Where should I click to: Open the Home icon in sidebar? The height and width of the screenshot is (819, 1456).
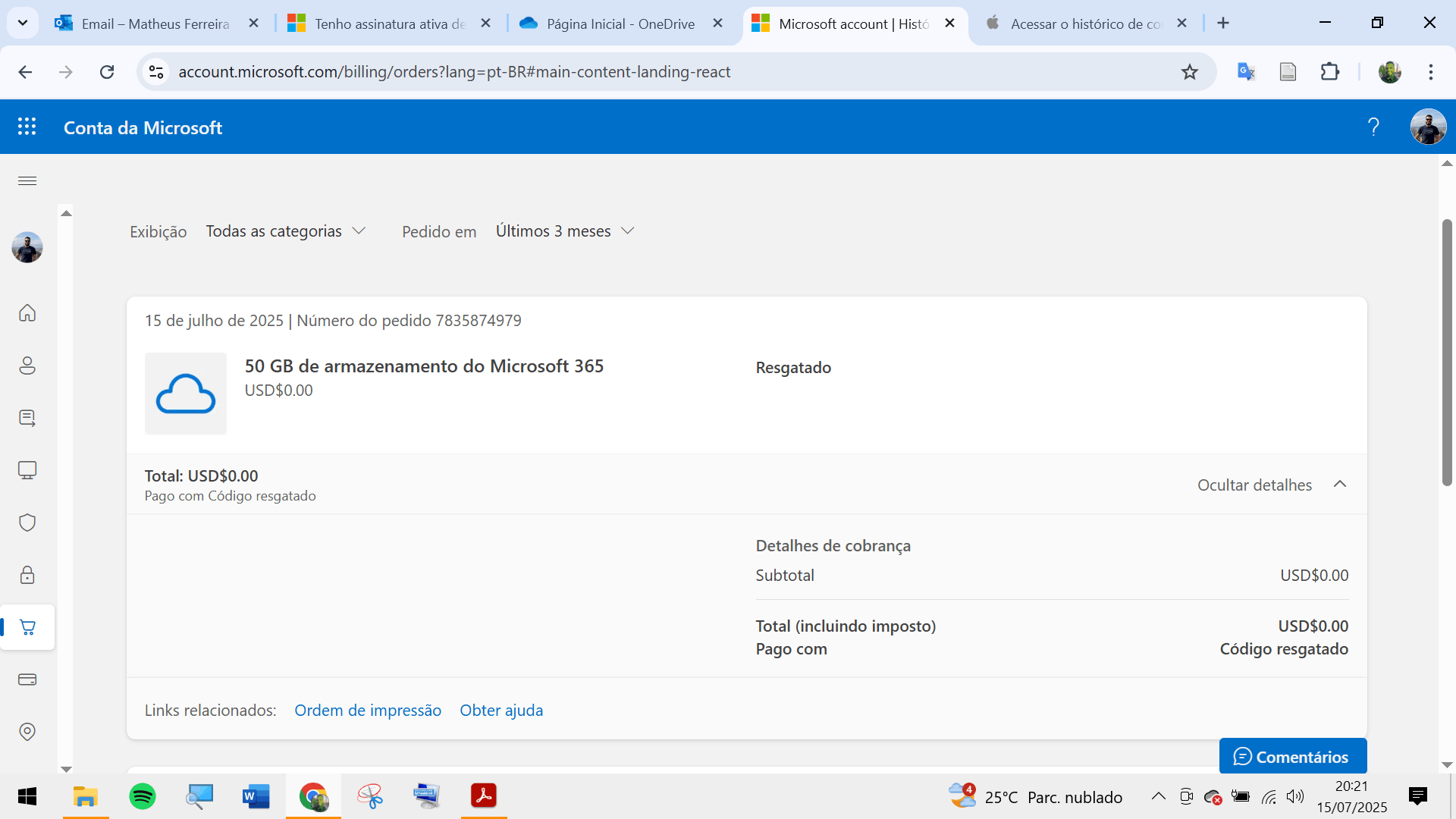click(x=27, y=312)
